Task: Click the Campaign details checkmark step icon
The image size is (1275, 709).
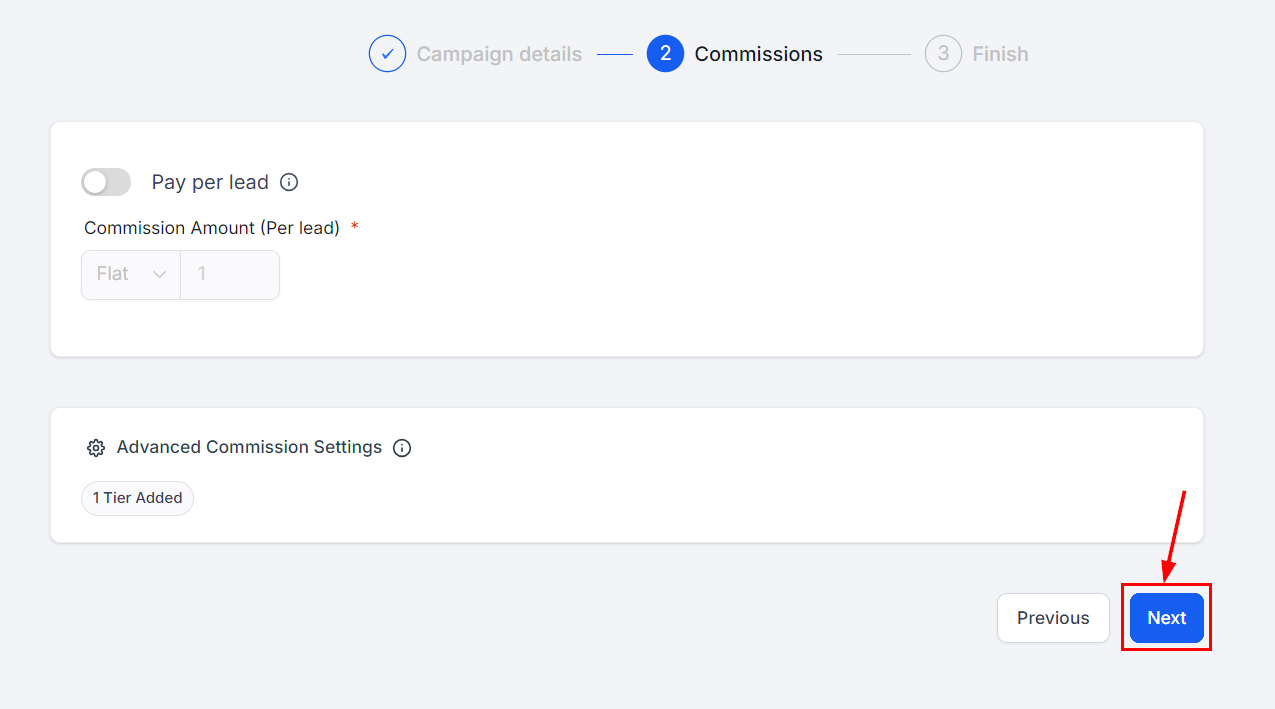Action: (387, 54)
